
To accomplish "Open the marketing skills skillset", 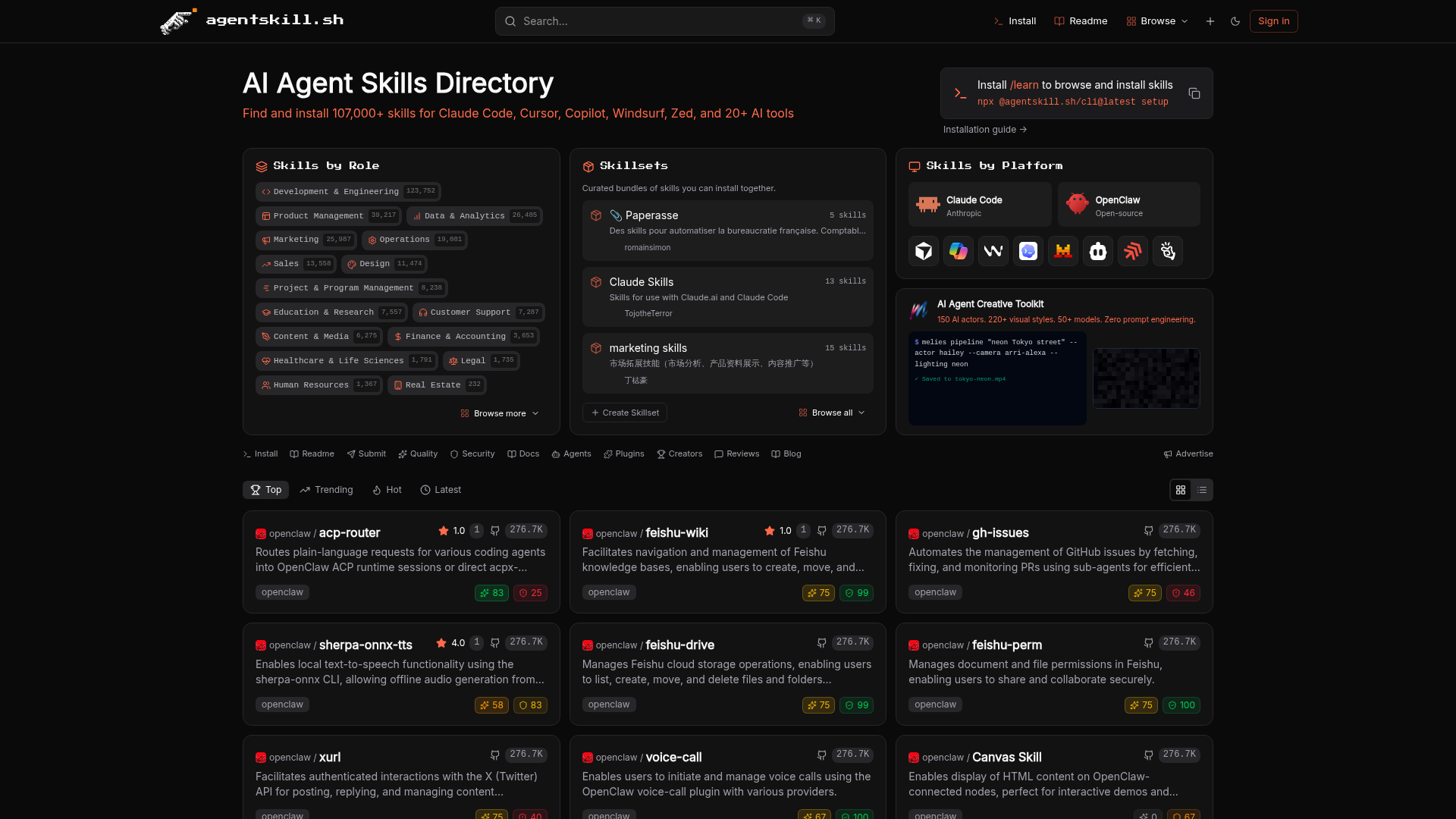I will click(727, 363).
